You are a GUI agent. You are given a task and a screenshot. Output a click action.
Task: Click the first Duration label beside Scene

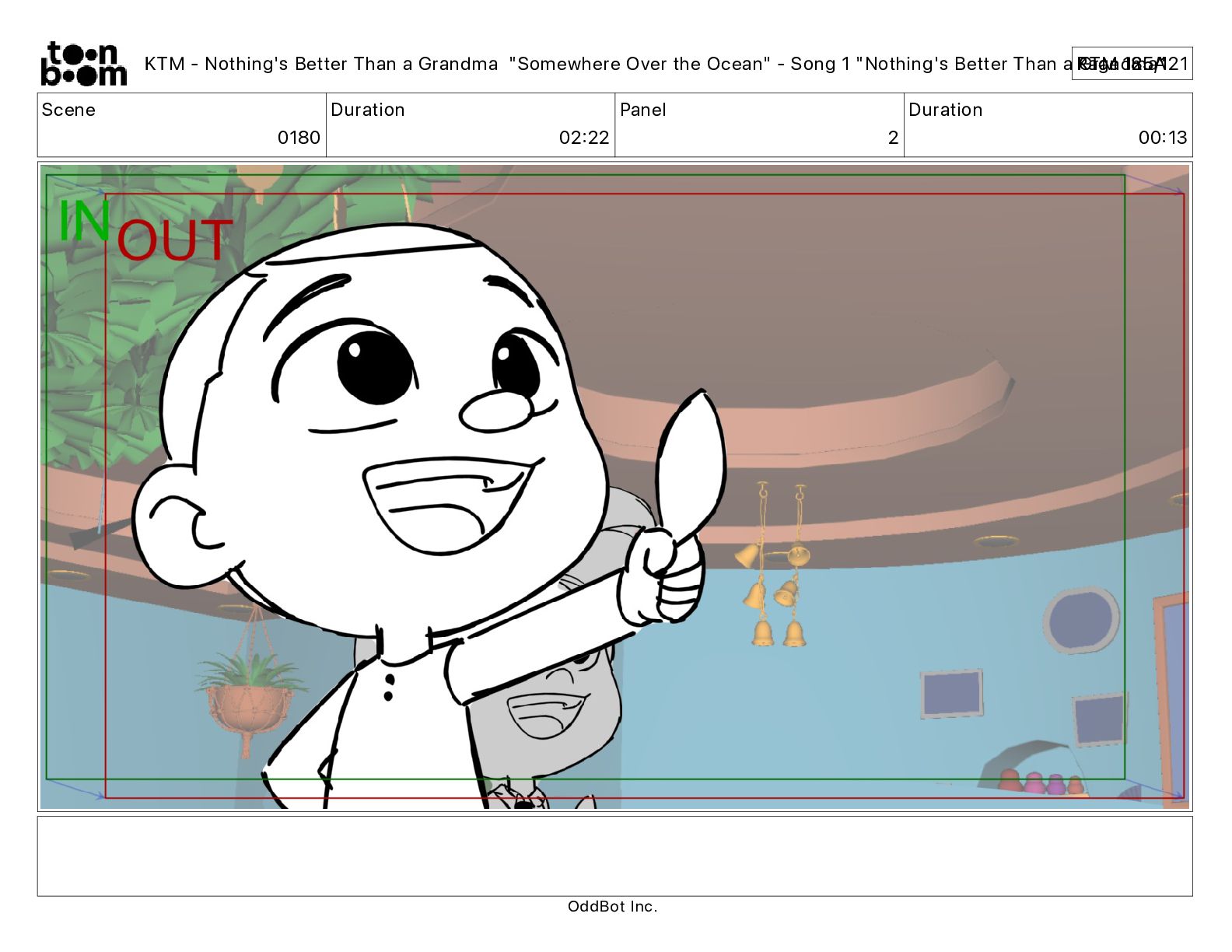tap(368, 110)
